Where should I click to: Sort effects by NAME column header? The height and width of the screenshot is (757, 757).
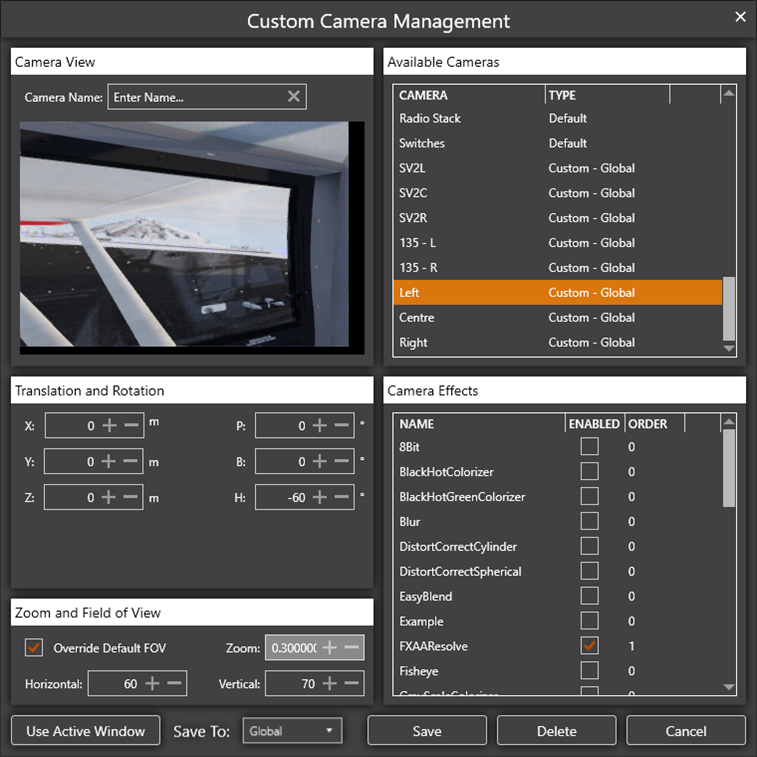pos(479,424)
